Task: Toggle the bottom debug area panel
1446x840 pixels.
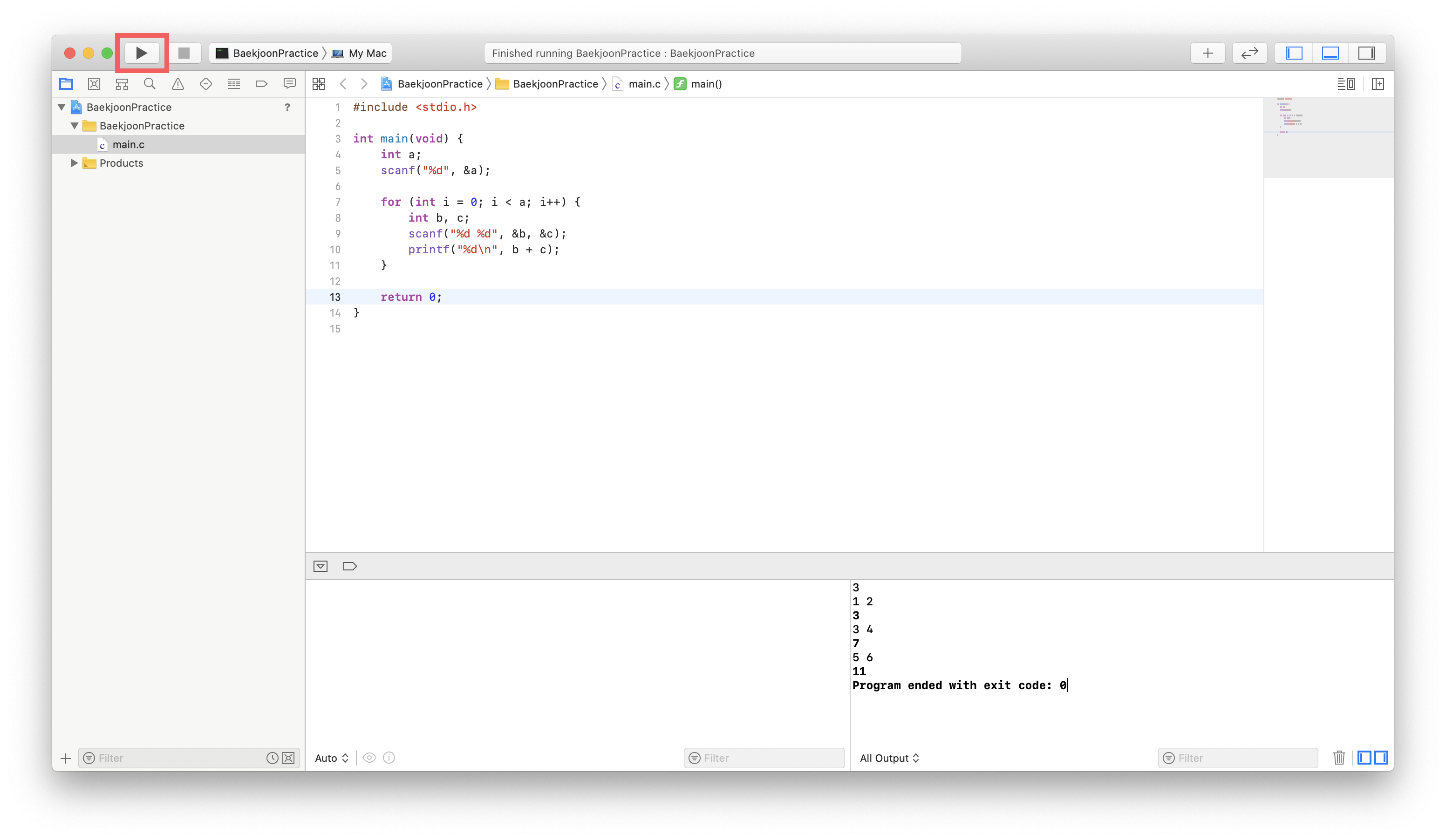Action: [1330, 54]
